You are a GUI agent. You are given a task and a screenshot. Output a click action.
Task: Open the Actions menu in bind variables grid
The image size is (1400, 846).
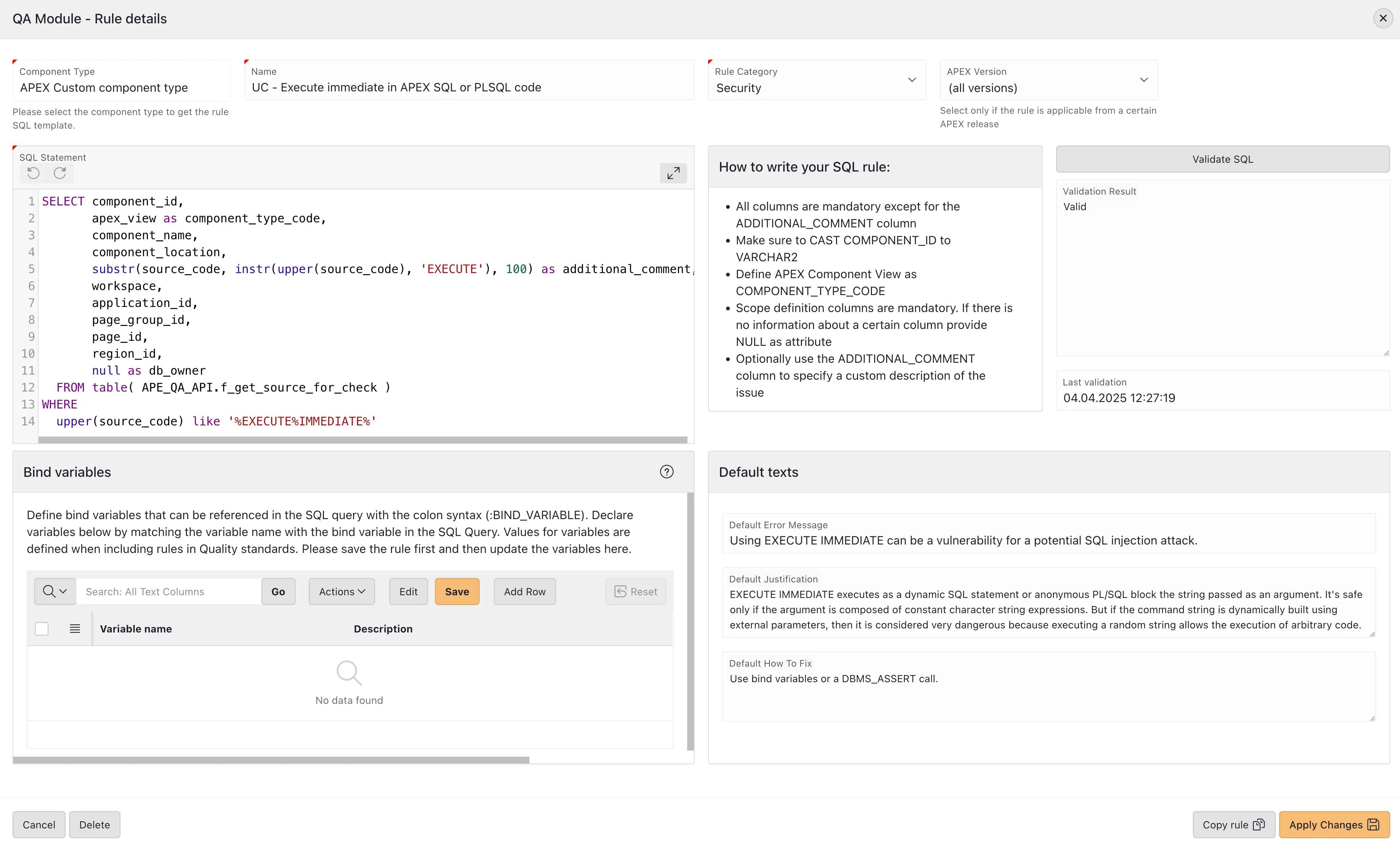(342, 592)
